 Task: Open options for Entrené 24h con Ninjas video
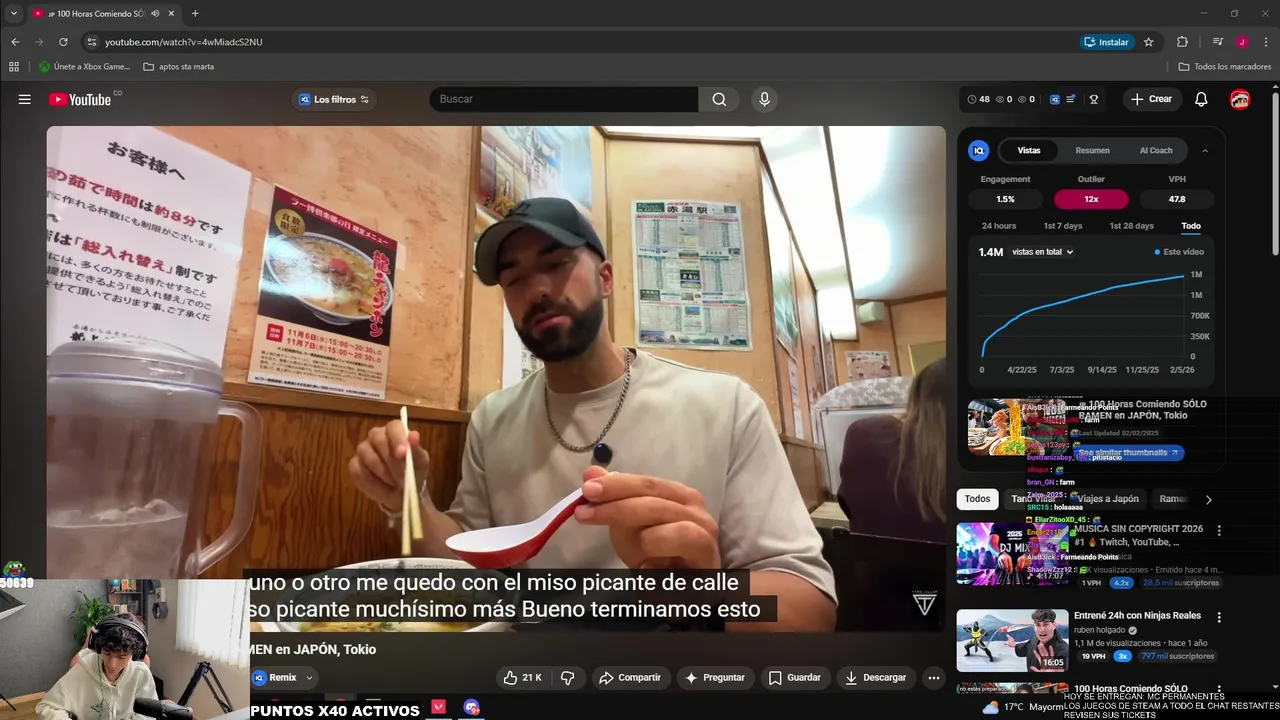coord(1218,617)
